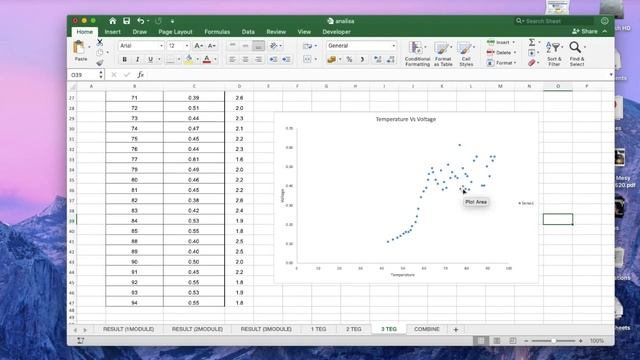Open the font size 12 dropdown
The image size is (640, 360).
(187, 46)
